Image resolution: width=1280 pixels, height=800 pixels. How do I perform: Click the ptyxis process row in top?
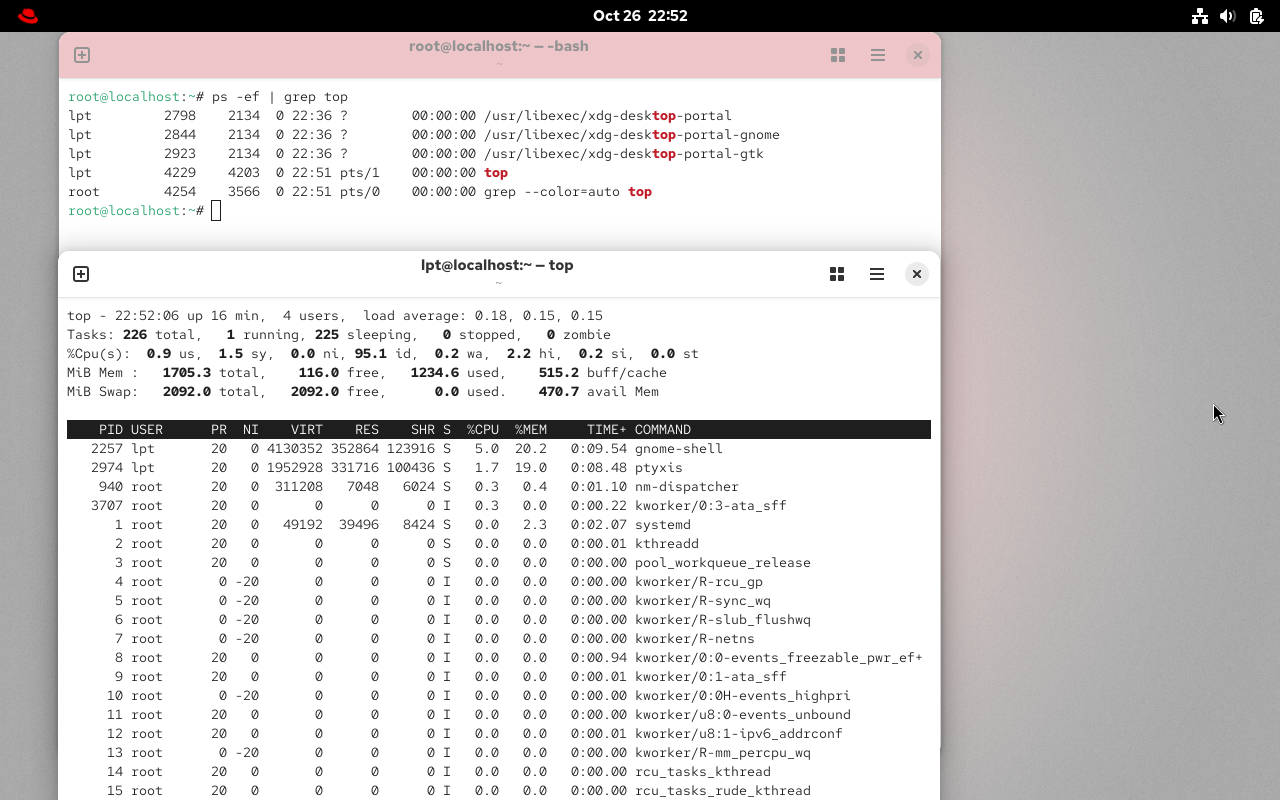tap(498, 468)
